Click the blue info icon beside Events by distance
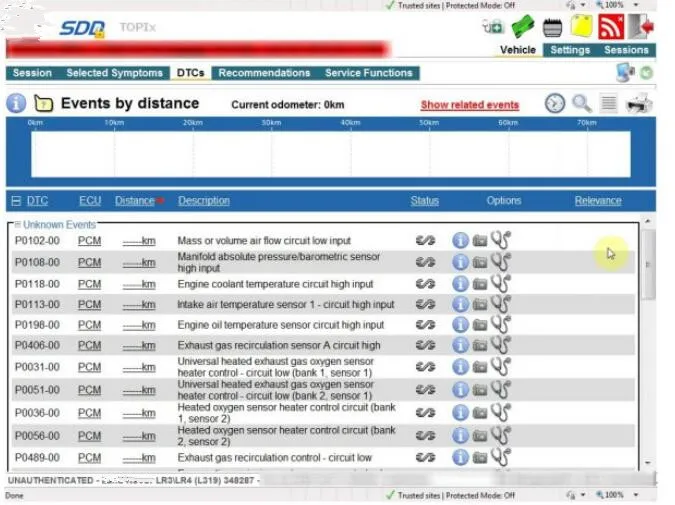675x505 pixels. [x=16, y=103]
